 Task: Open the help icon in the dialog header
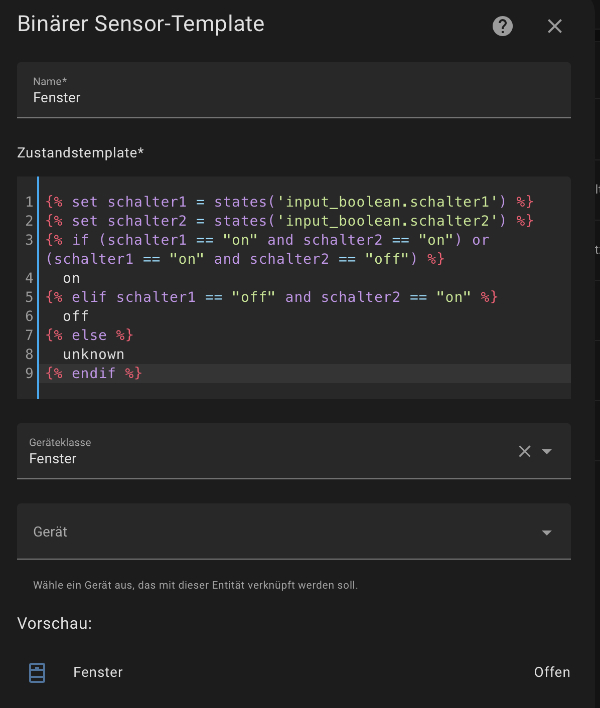[503, 26]
